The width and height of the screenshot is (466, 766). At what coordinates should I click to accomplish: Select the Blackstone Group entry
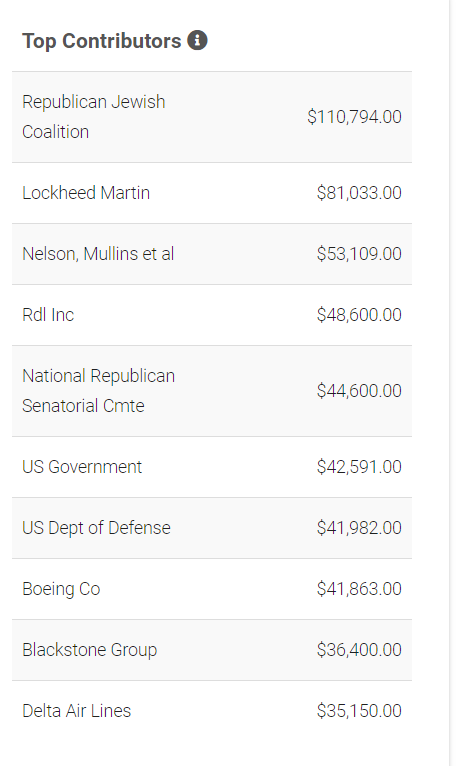point(212,650)
